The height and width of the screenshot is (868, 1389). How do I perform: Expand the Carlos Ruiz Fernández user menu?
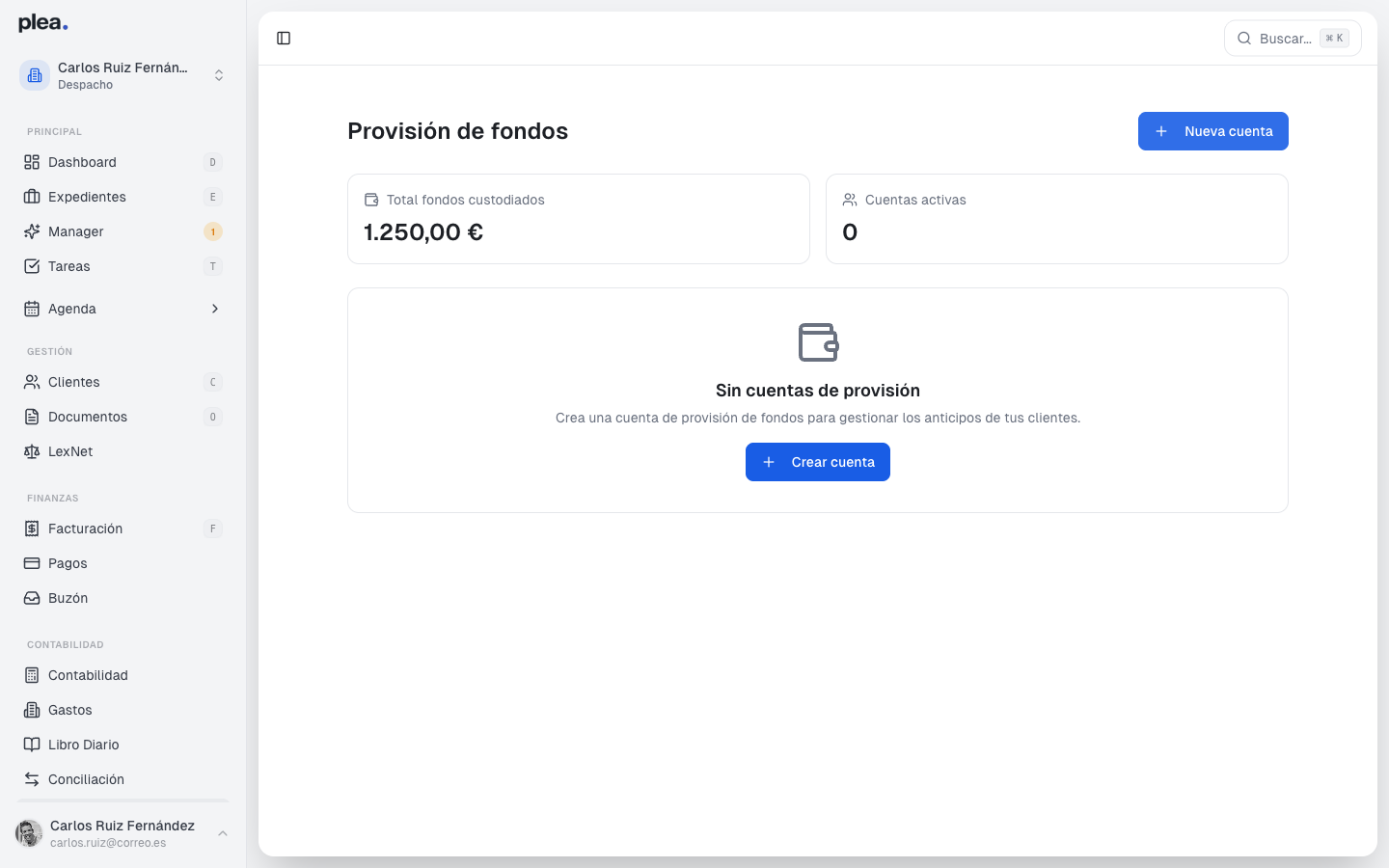tap(123, 833)
